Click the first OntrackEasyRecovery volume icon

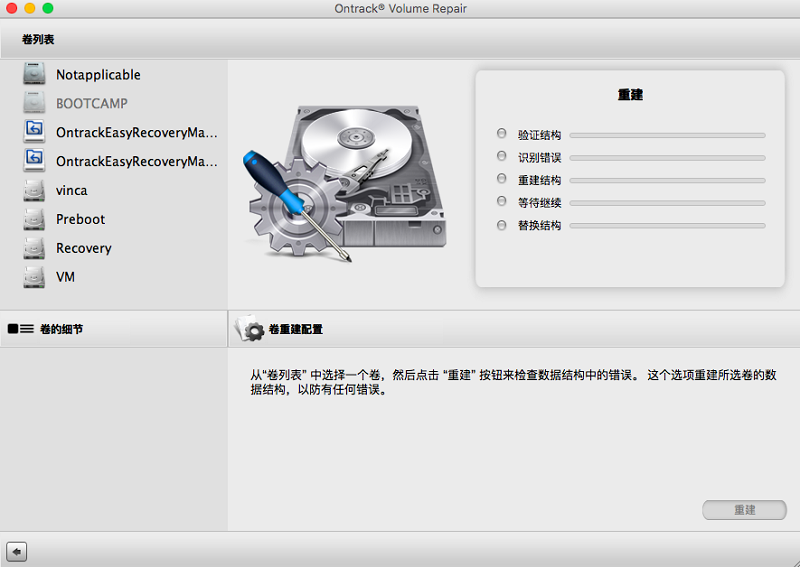point(35,132)
